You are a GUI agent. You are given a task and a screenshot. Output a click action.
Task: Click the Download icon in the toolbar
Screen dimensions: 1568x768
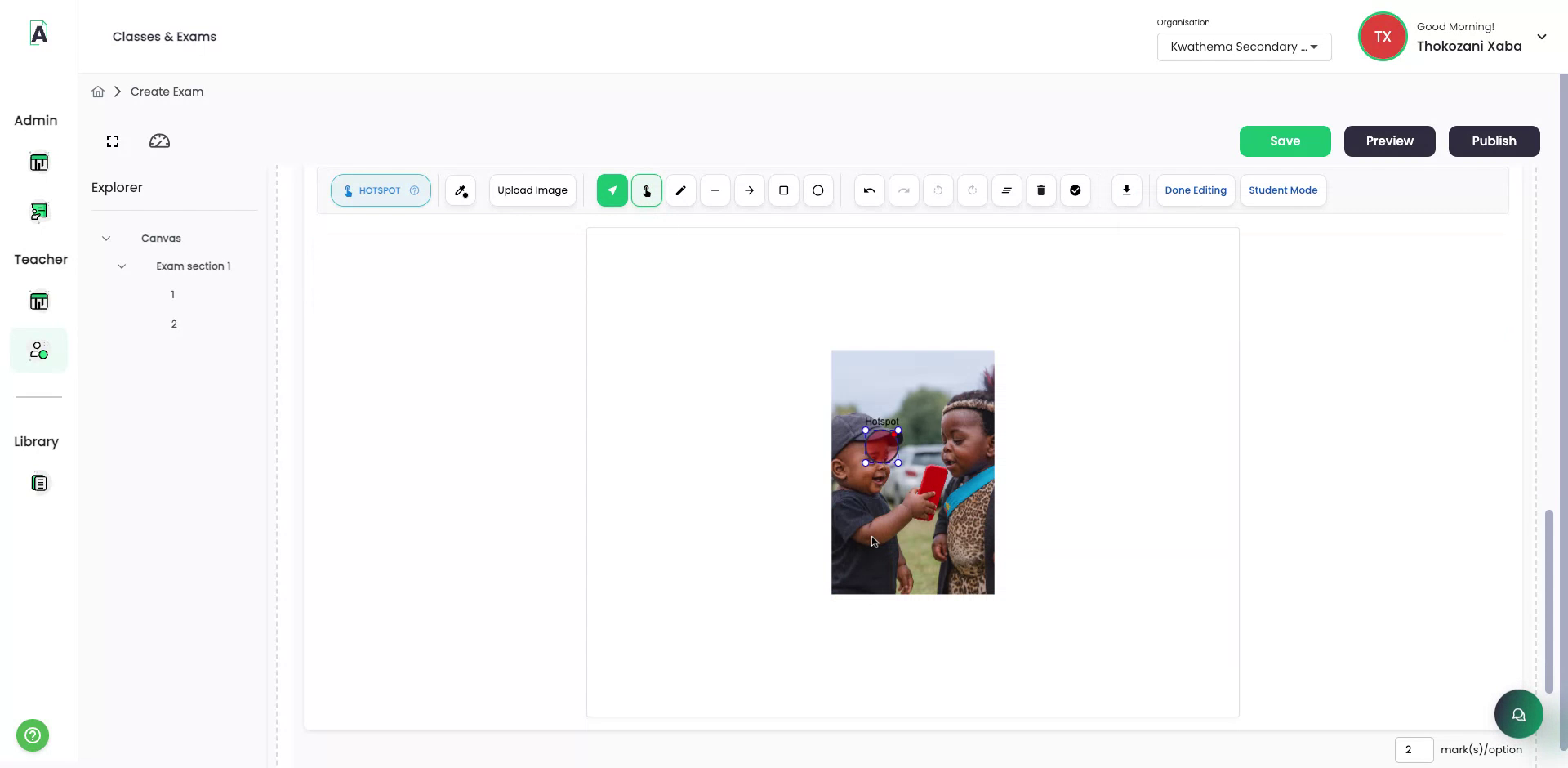(x=1127, y=190)
